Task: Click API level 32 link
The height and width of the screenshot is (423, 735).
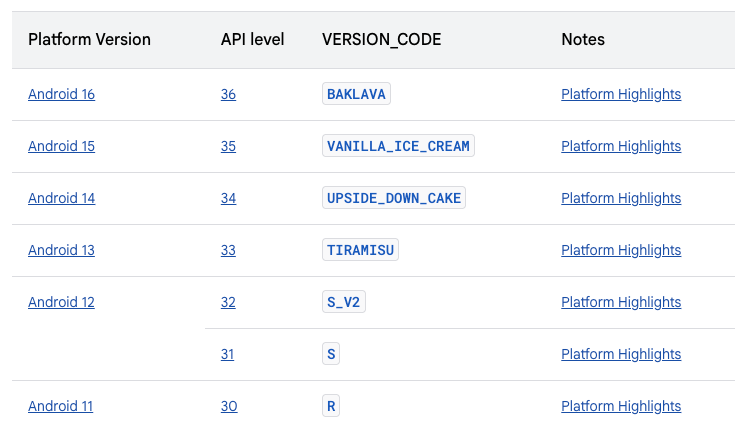Action: tap(228, 302)
